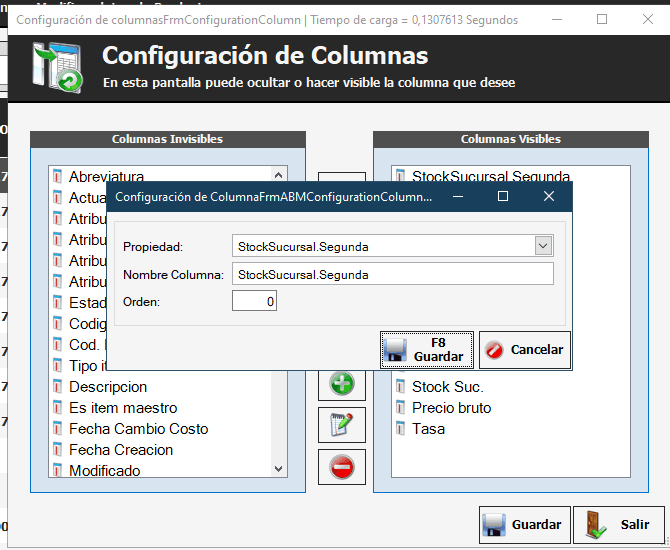Click the red minus remove column button

342,467
